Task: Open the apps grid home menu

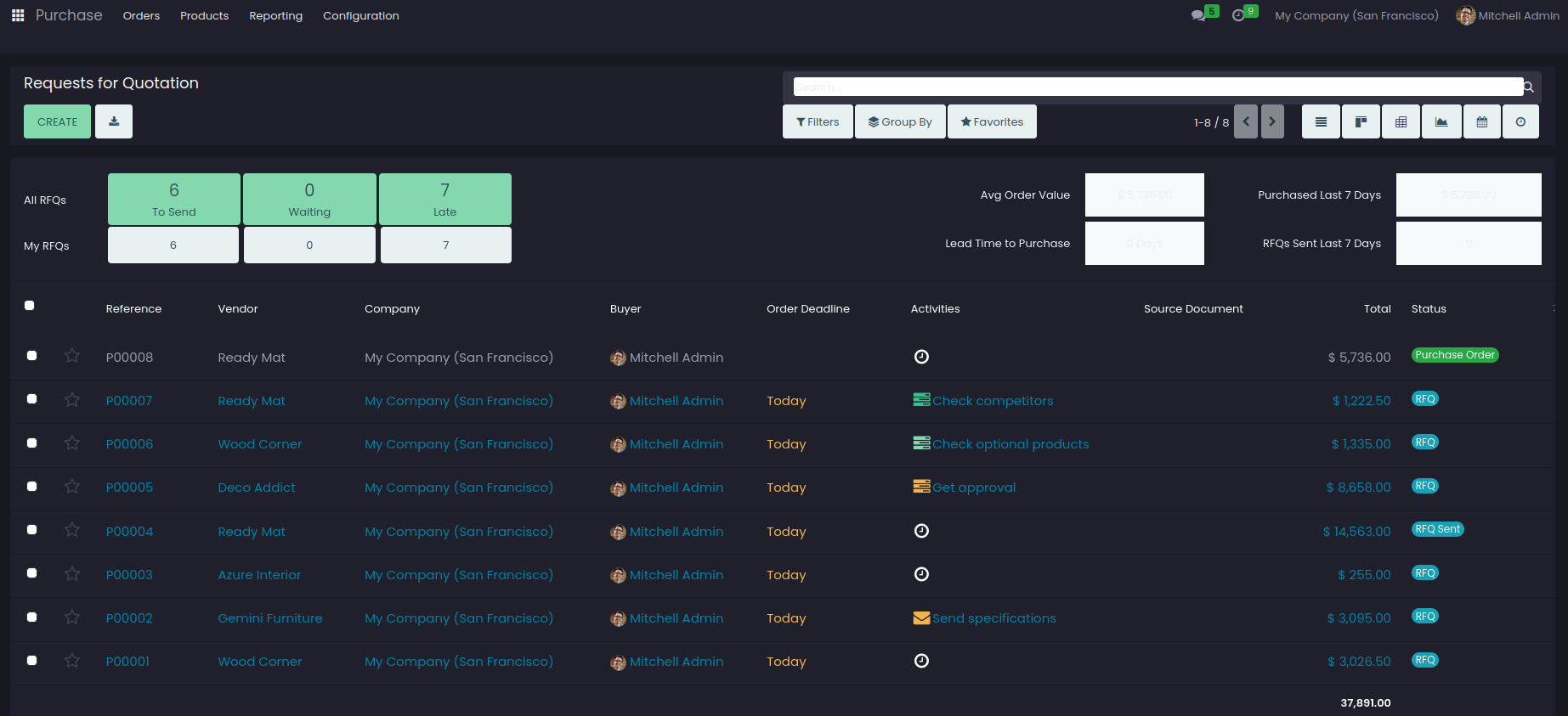Action: [x=18, y=15]
